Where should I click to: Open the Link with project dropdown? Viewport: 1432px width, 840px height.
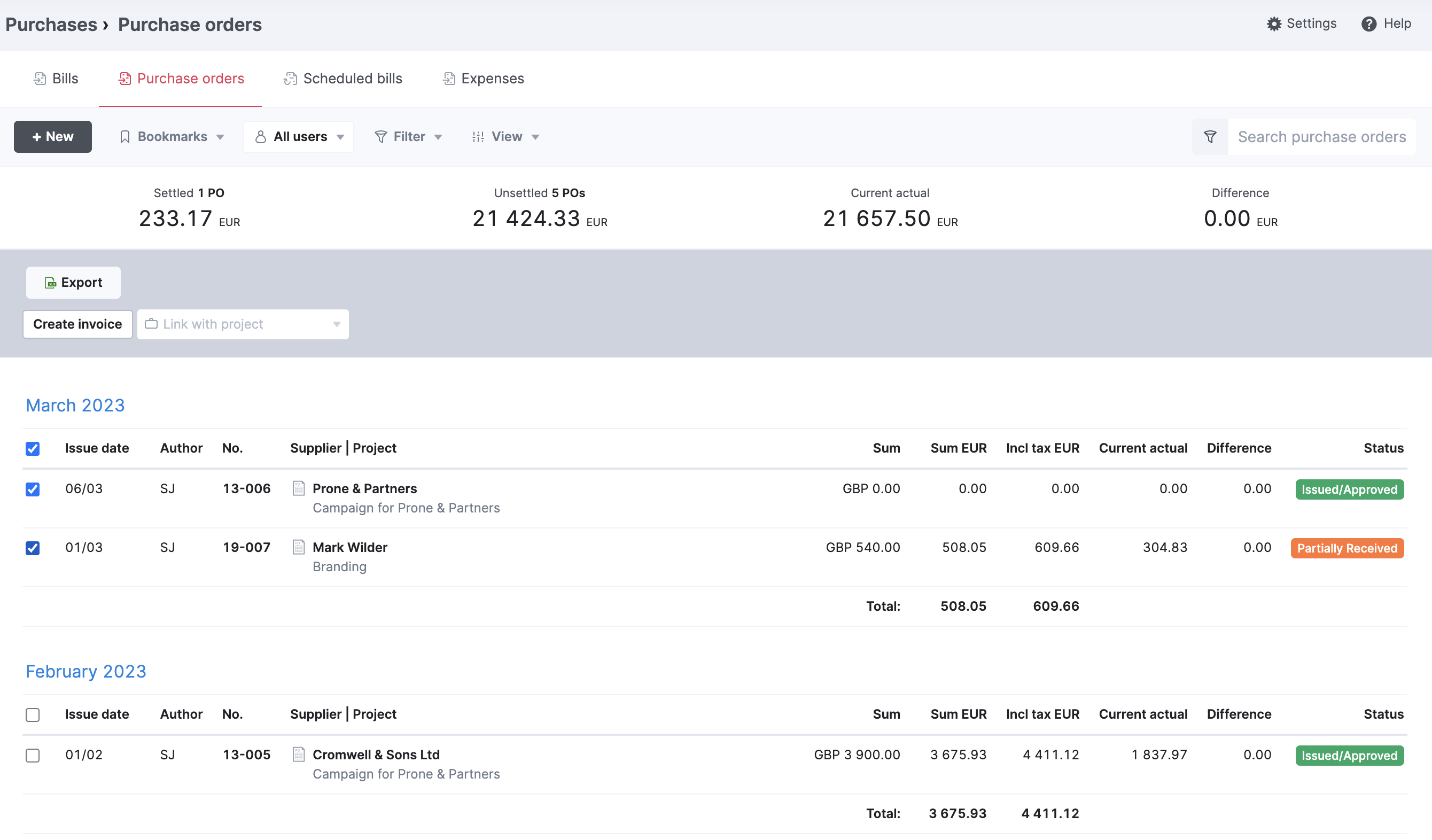(243, 324)
